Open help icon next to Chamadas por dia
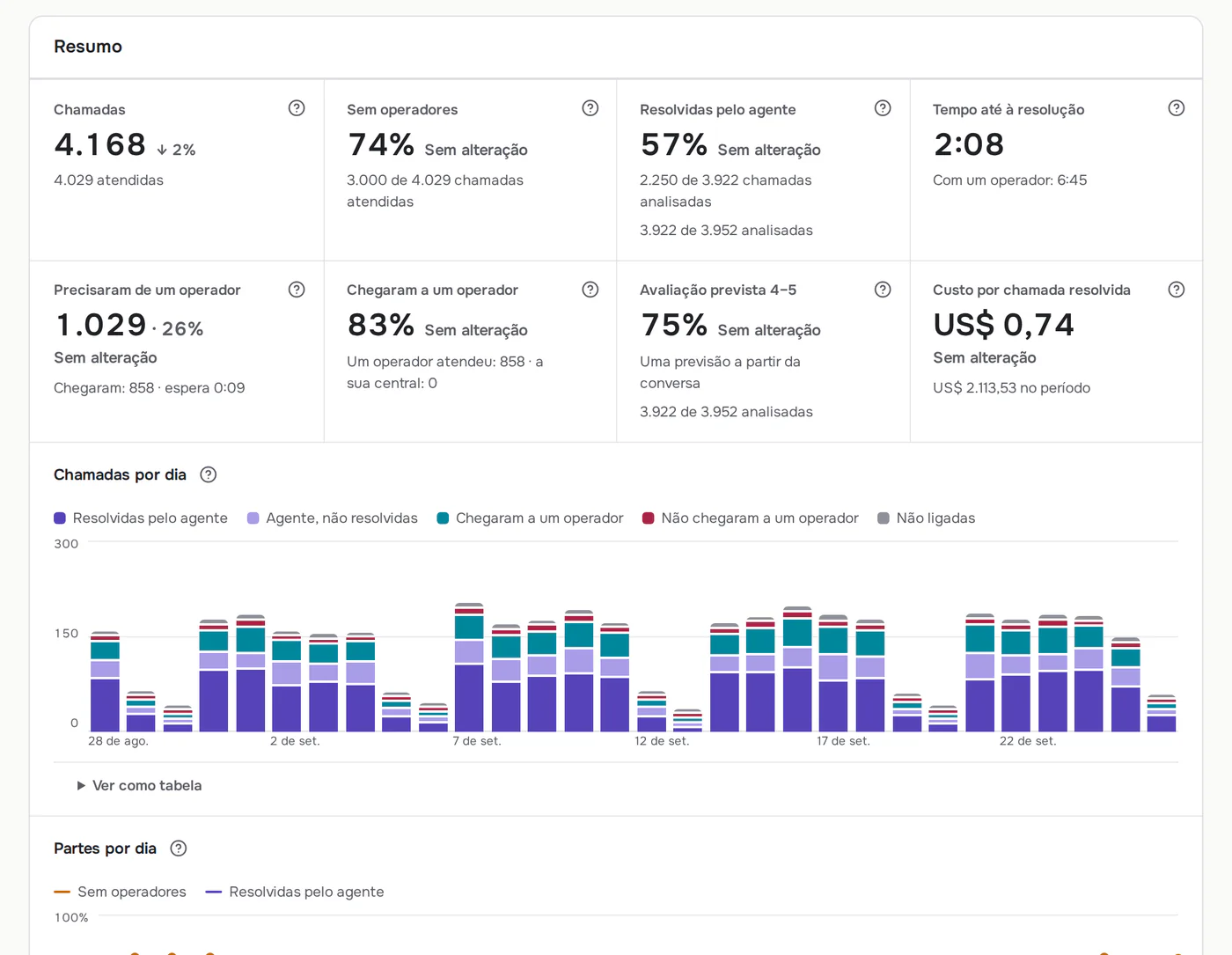The height and width of the screenshot is (955, 1232). pyautogui.click(x=209, y=474)
